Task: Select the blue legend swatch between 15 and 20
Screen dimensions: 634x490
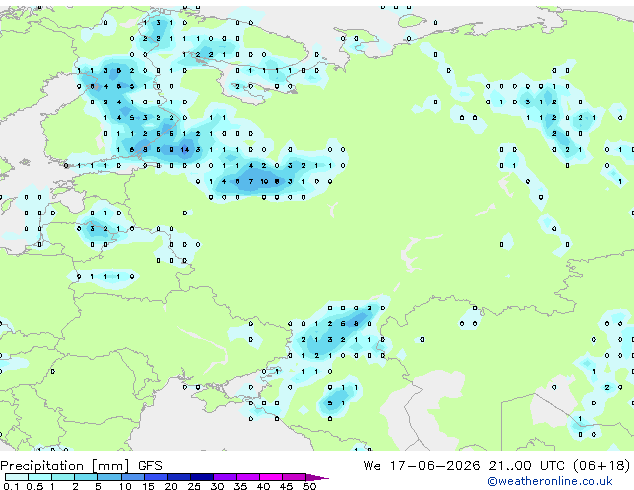Action: coord(156,477)
